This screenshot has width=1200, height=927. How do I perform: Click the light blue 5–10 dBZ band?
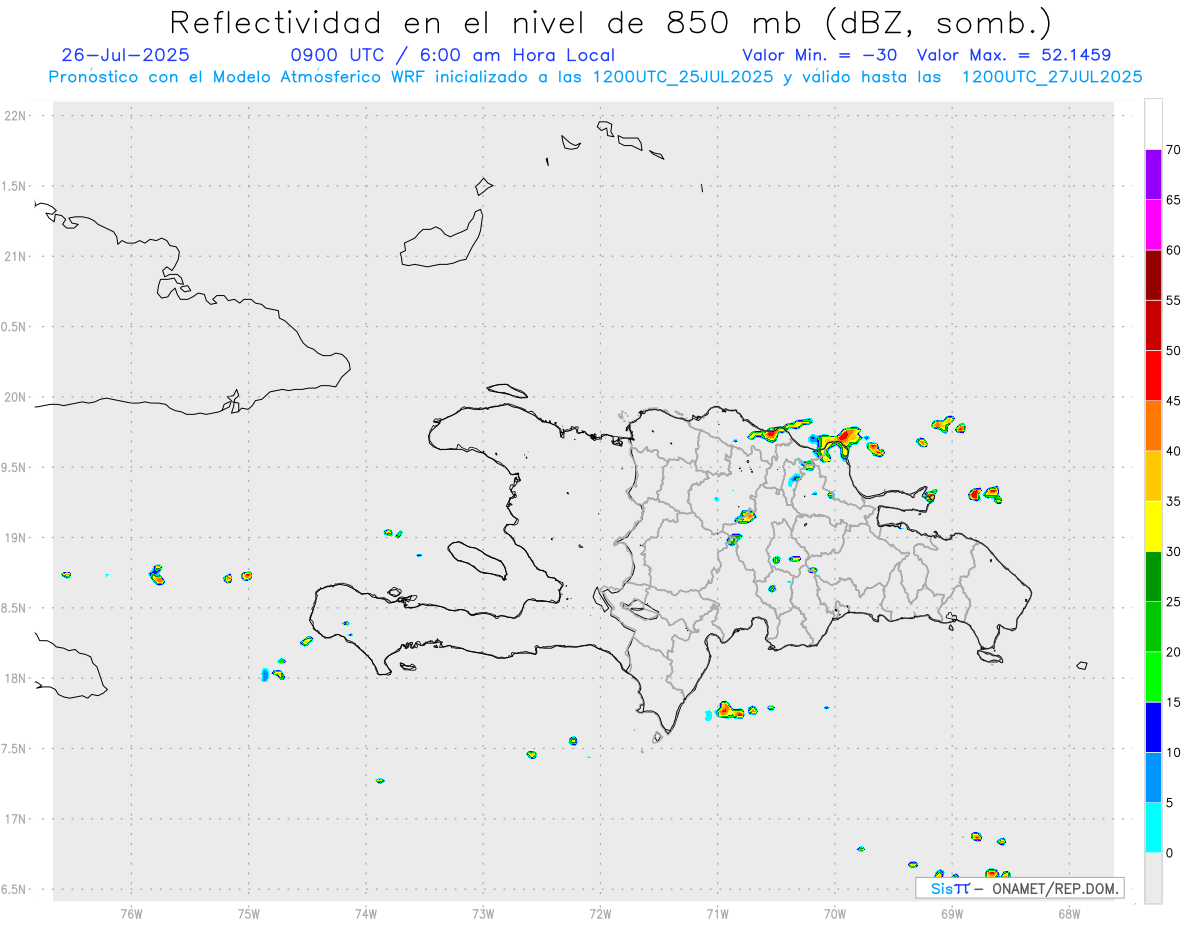pos(1153,778)
